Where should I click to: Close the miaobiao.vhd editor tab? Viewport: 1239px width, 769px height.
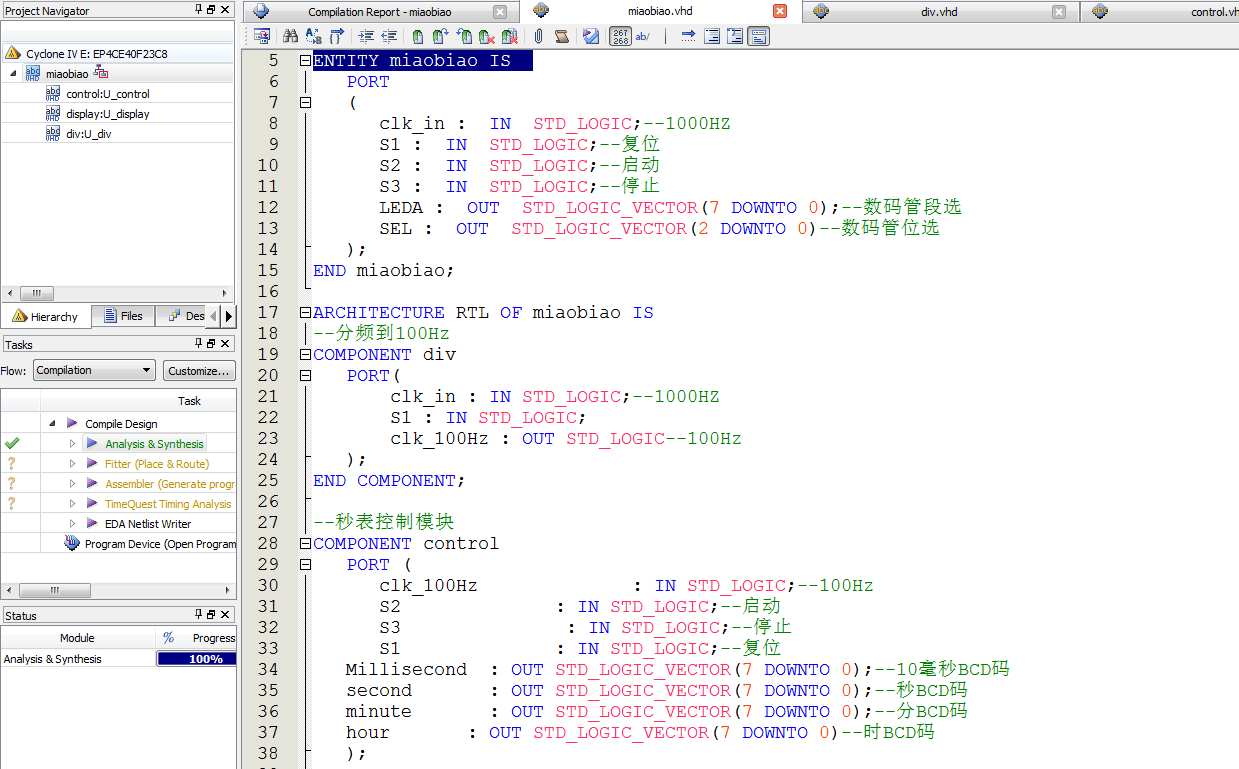(x=780, y=12)
